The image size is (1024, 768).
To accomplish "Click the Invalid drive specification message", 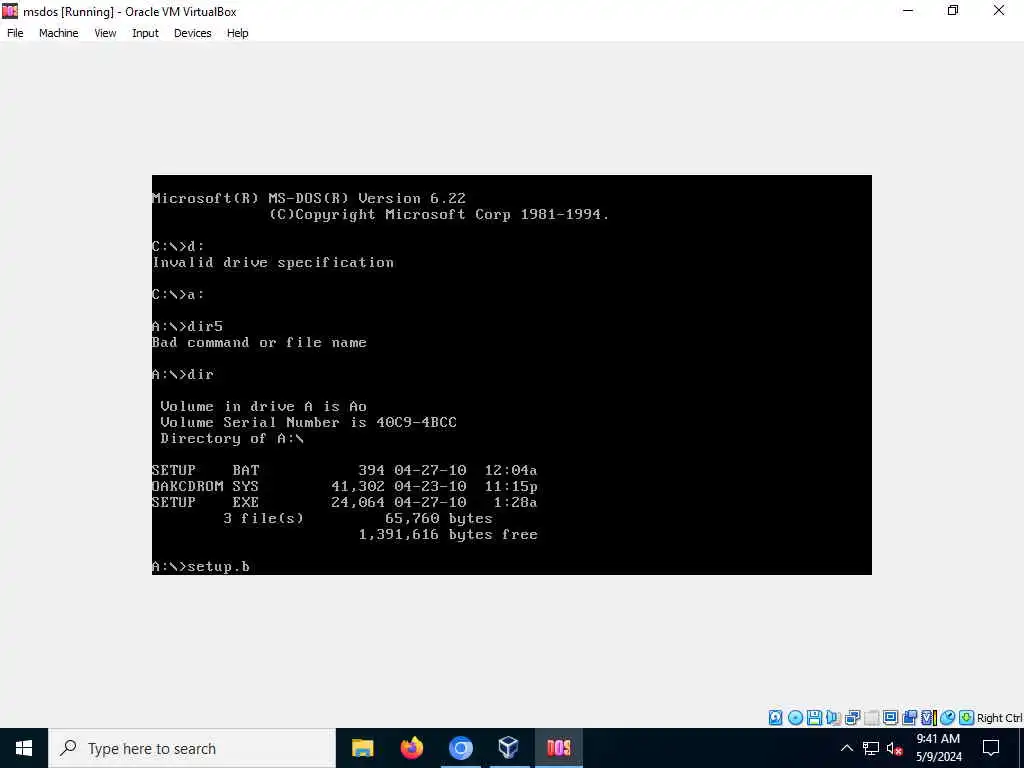I will tap(273, 263).
